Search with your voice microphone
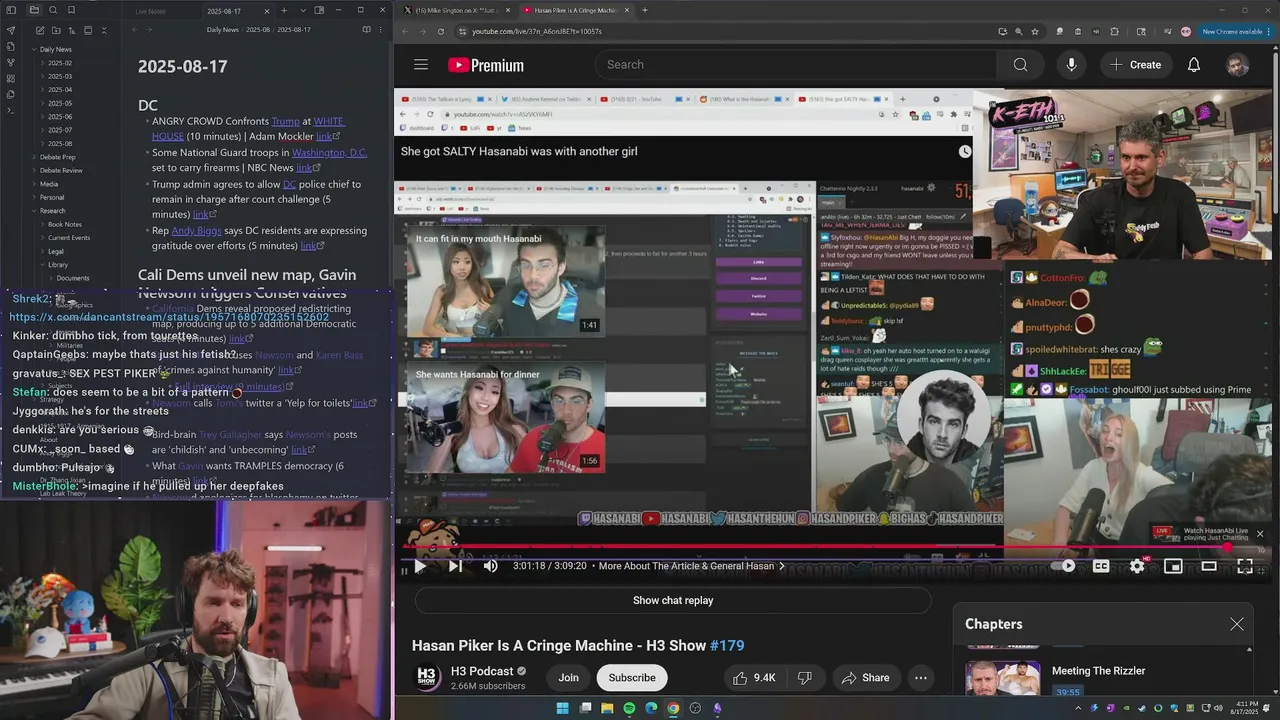 click(x=1071, y=64)
